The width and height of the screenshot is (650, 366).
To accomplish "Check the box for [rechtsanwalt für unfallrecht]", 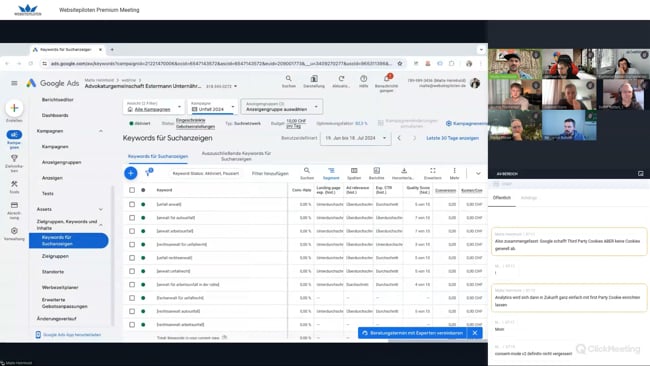I will (x=132, y=245).
